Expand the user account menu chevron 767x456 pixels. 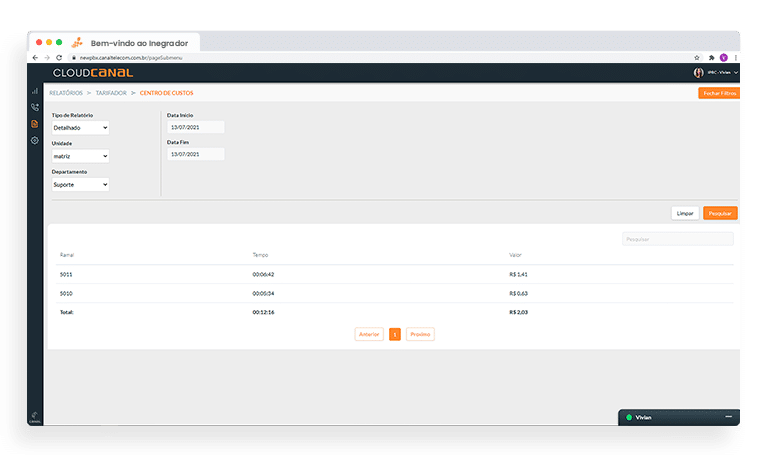[x=736, y=72]
